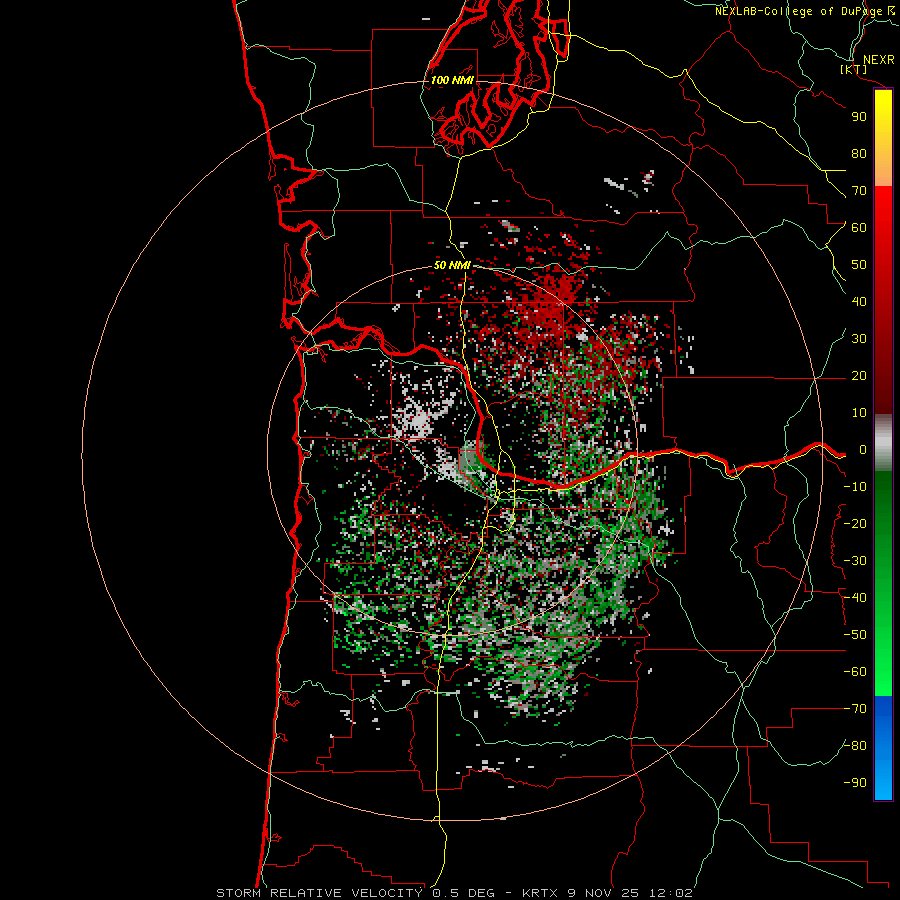Click the "-30" scale value

[855, 561]
